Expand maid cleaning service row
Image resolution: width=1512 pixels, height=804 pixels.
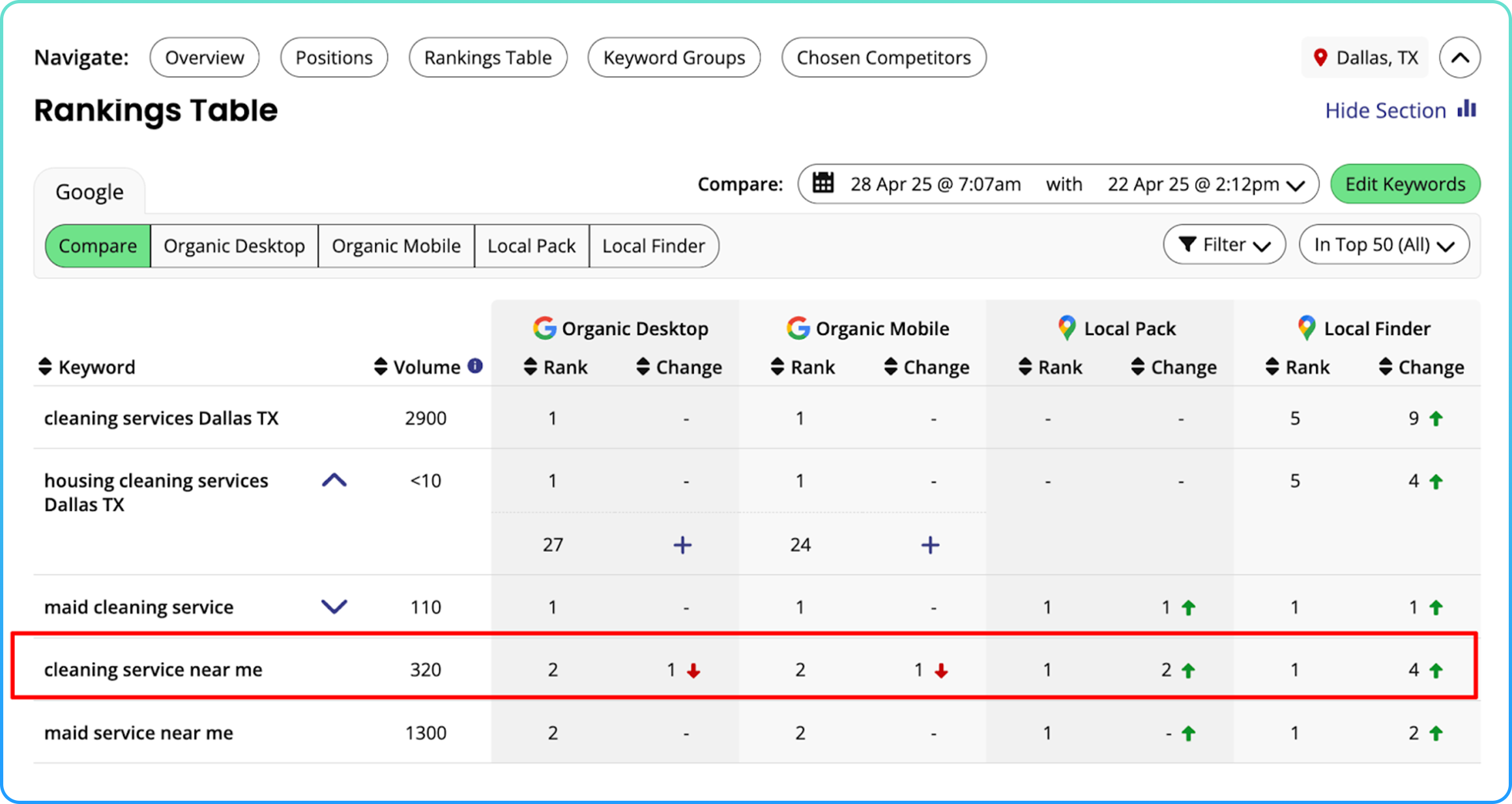334,607
